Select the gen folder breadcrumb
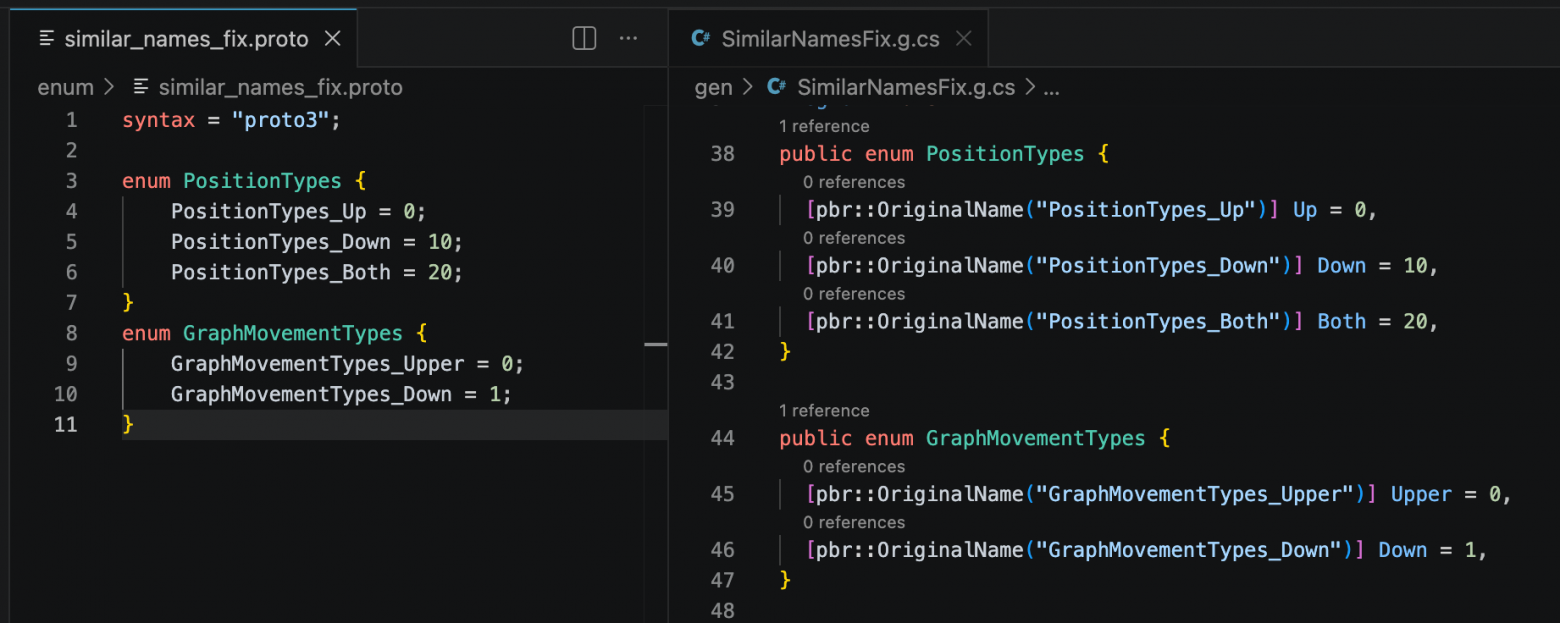The height and width of the screenshot is (623, 1560). pos(713,87)
